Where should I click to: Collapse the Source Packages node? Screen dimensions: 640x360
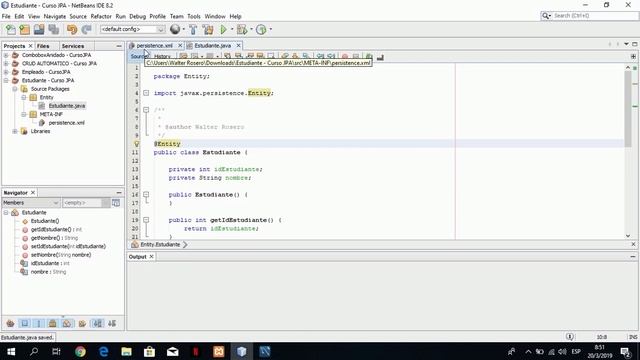click(15, 89)
